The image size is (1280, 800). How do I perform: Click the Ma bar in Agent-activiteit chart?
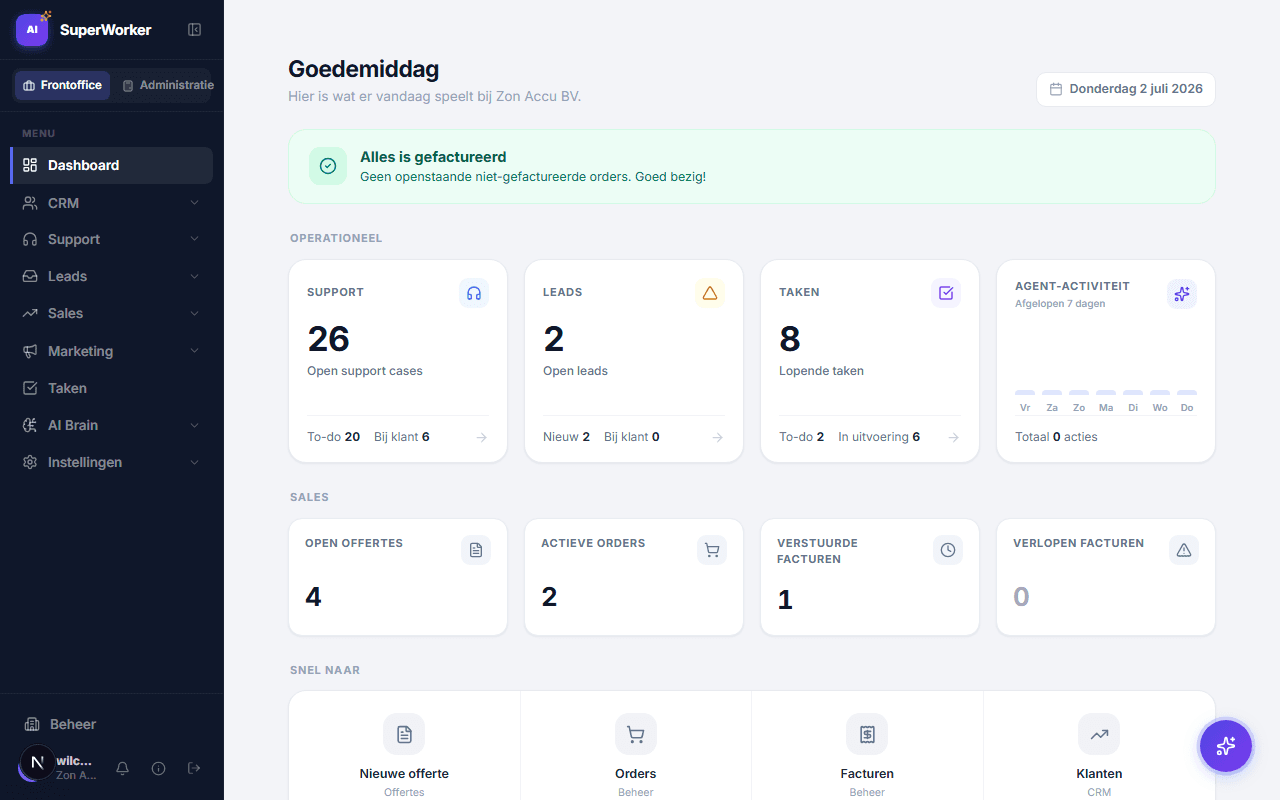pos(1106,393)
